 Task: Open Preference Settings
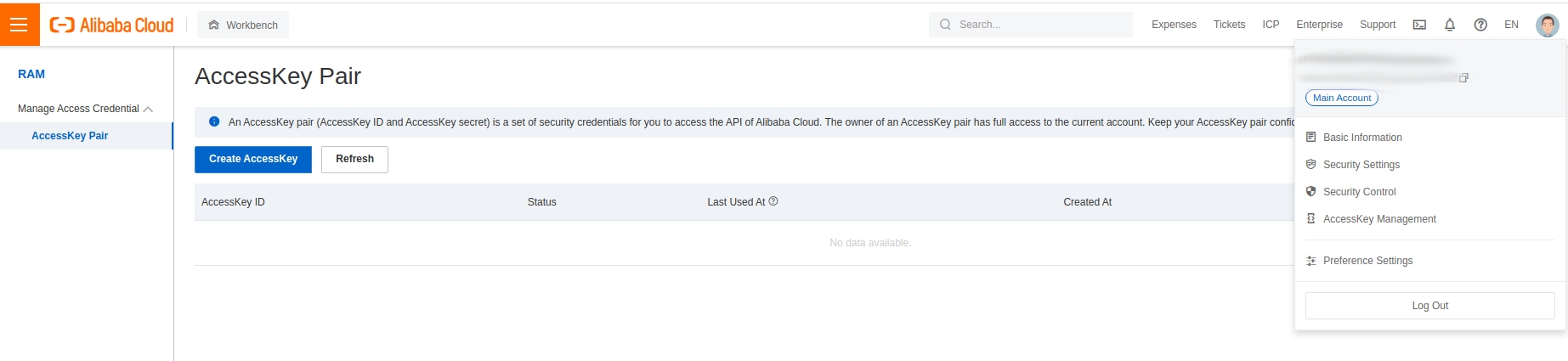(x=1367, y=261)
